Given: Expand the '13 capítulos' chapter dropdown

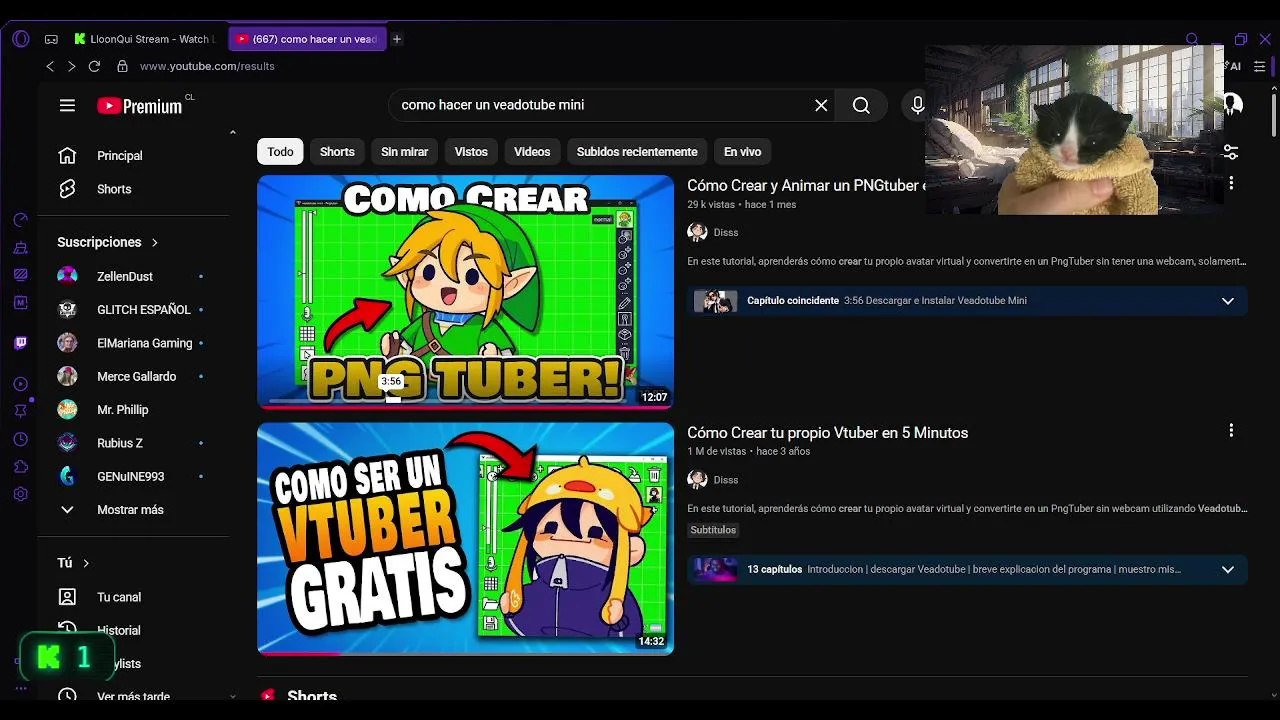Looking at the screenshot, I should [1227, 570].
